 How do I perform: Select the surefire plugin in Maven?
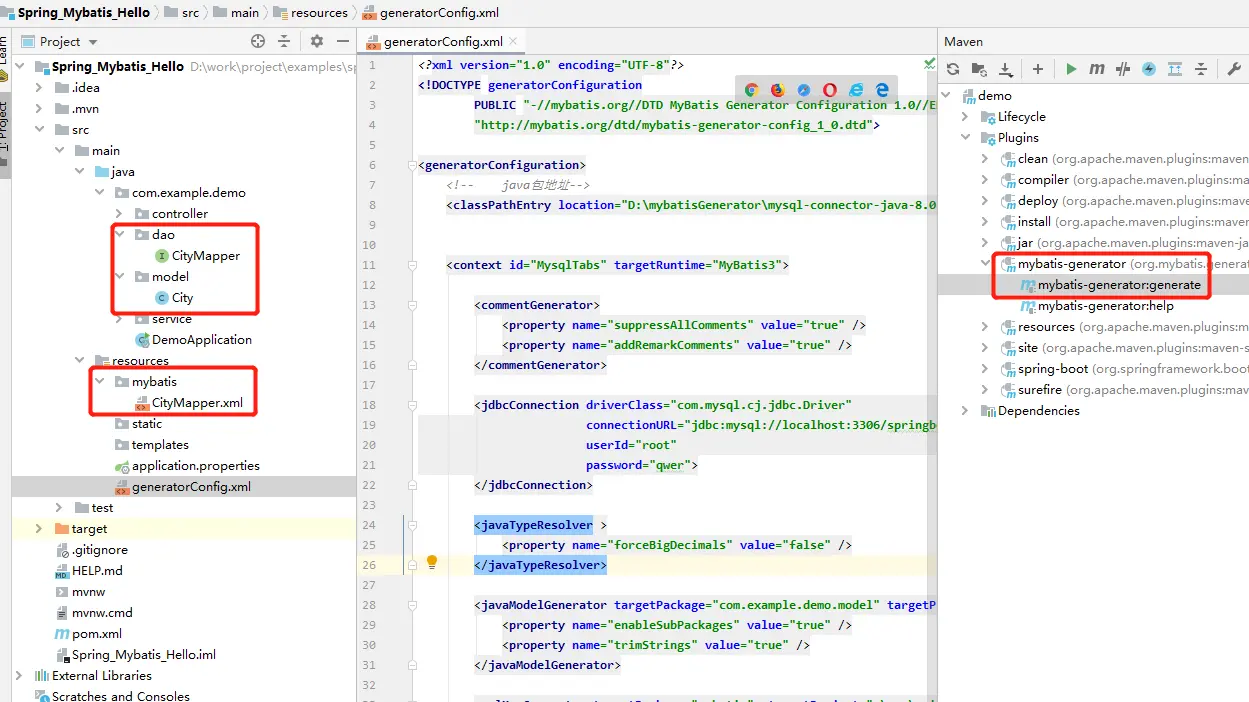tap(1040, 389)
